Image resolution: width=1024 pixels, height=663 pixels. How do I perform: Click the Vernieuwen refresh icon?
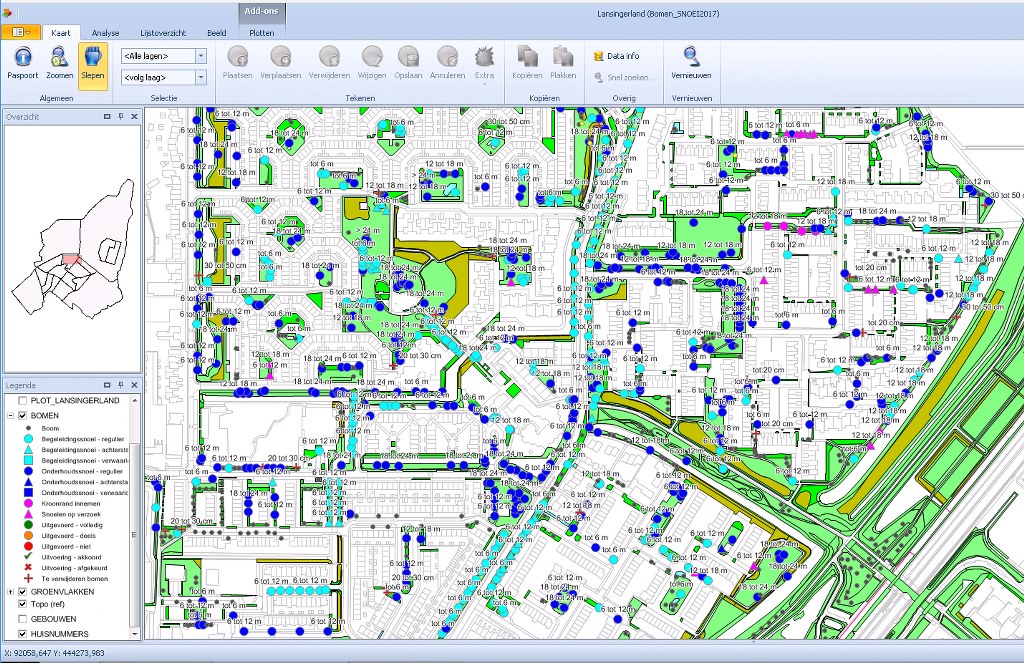691,62
